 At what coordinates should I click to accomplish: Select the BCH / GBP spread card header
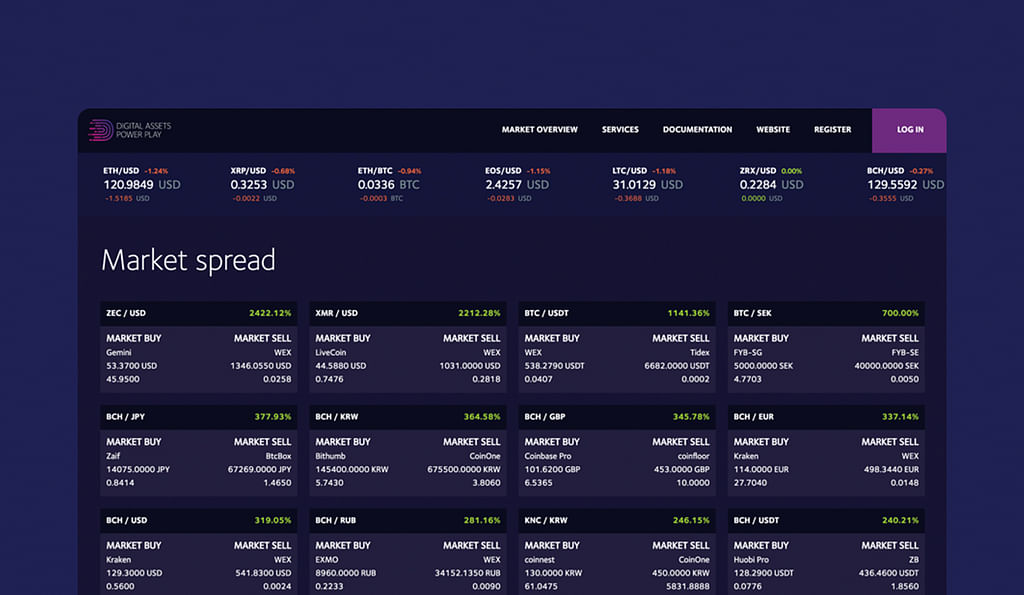tap(616, 417)
